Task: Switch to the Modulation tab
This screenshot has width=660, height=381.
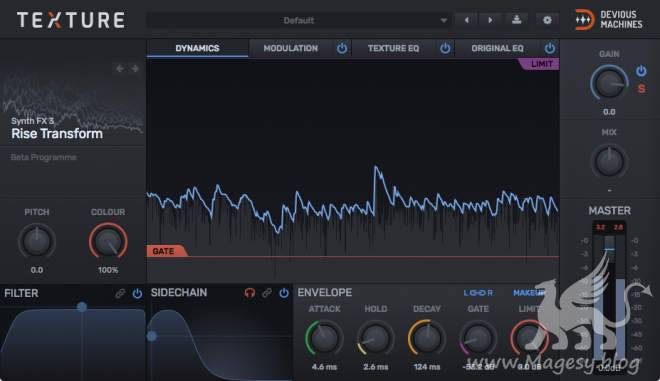Action: click(x=290, y=48)
